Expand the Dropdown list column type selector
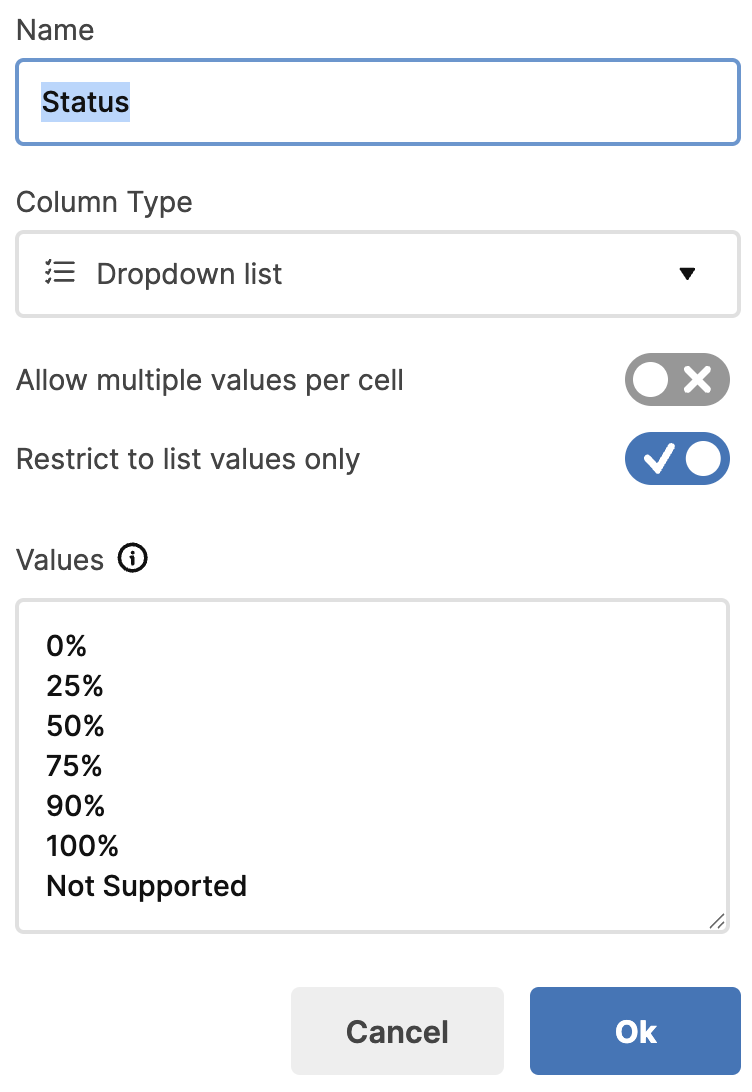Screen dimensions: 752x1092 coord(377,274)
